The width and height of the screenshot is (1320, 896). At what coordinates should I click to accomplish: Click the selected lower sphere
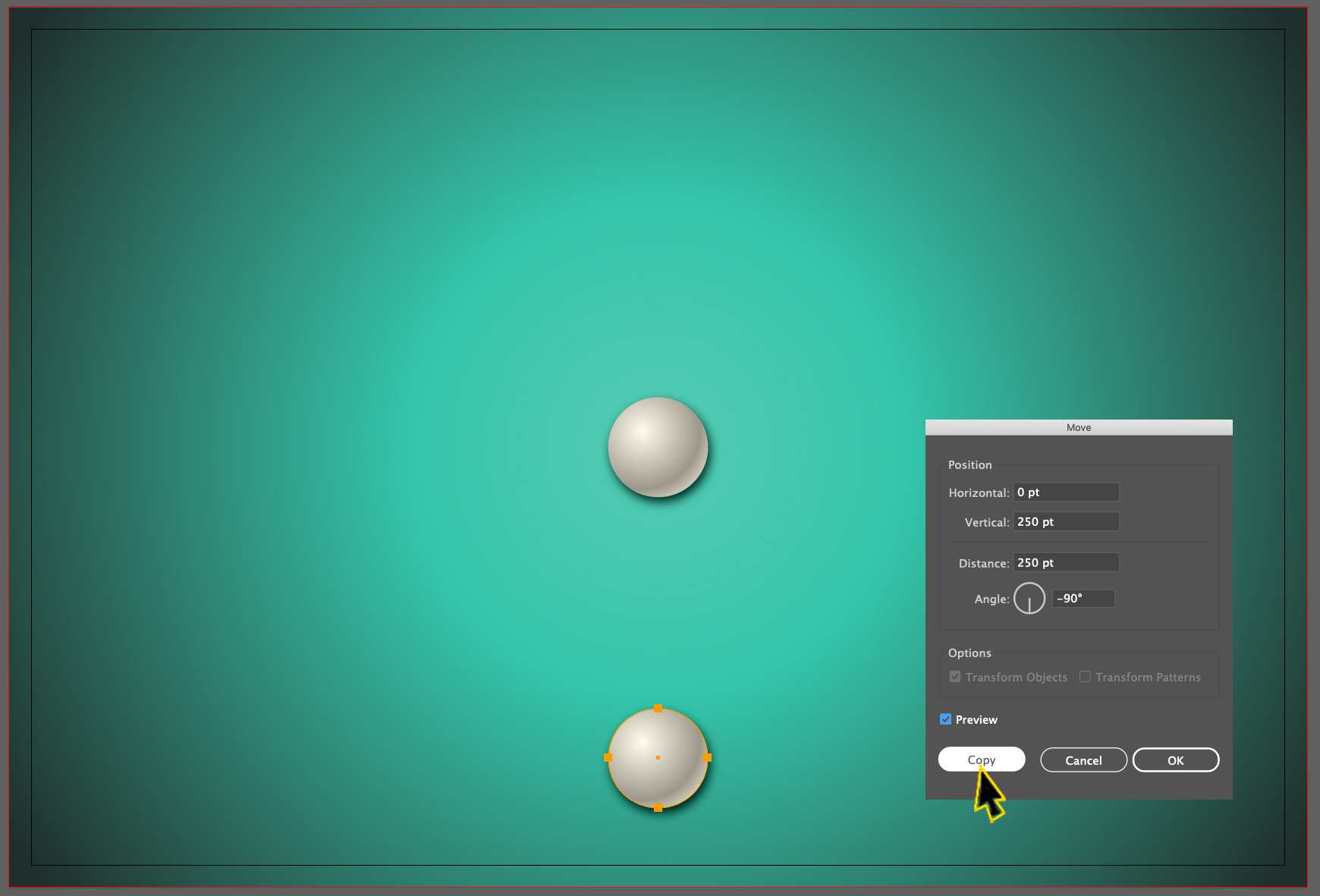coord(657,759)
